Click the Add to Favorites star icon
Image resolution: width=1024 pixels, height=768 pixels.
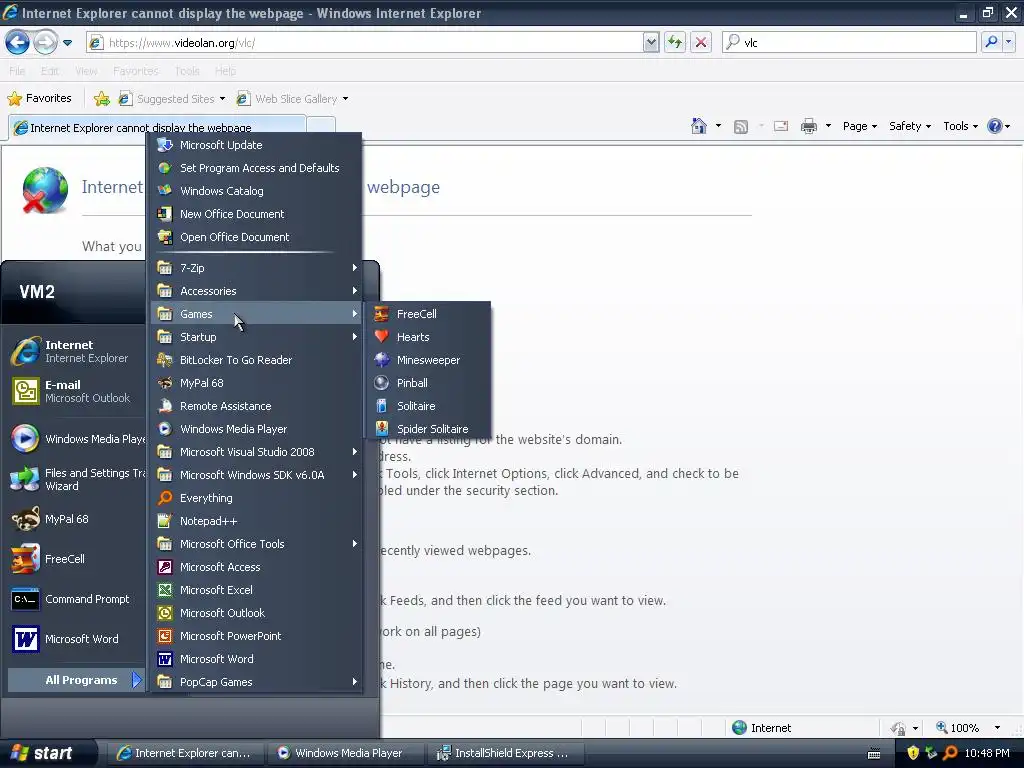(x=102, y=99)
